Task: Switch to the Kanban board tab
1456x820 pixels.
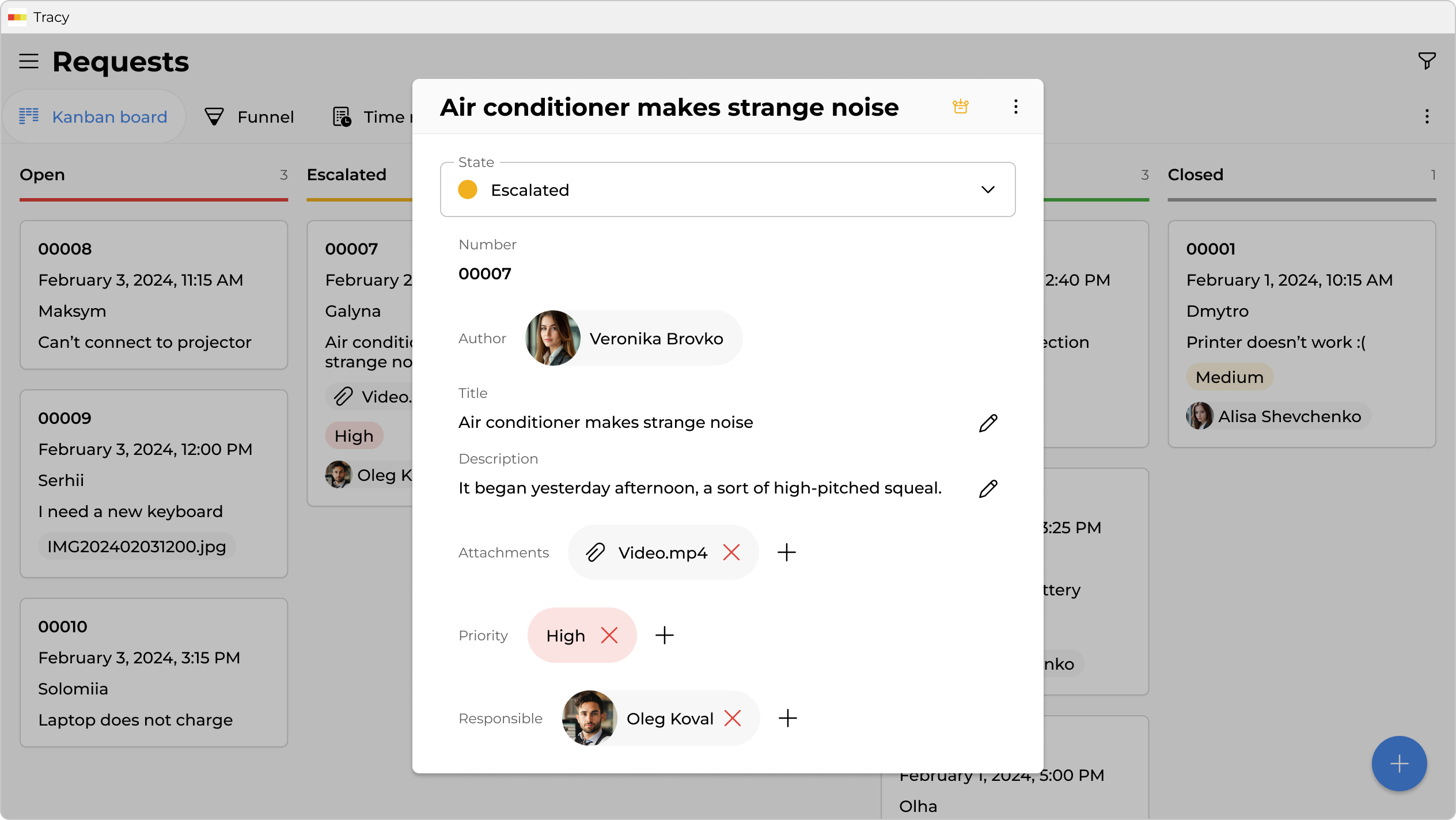Action: 93,117
